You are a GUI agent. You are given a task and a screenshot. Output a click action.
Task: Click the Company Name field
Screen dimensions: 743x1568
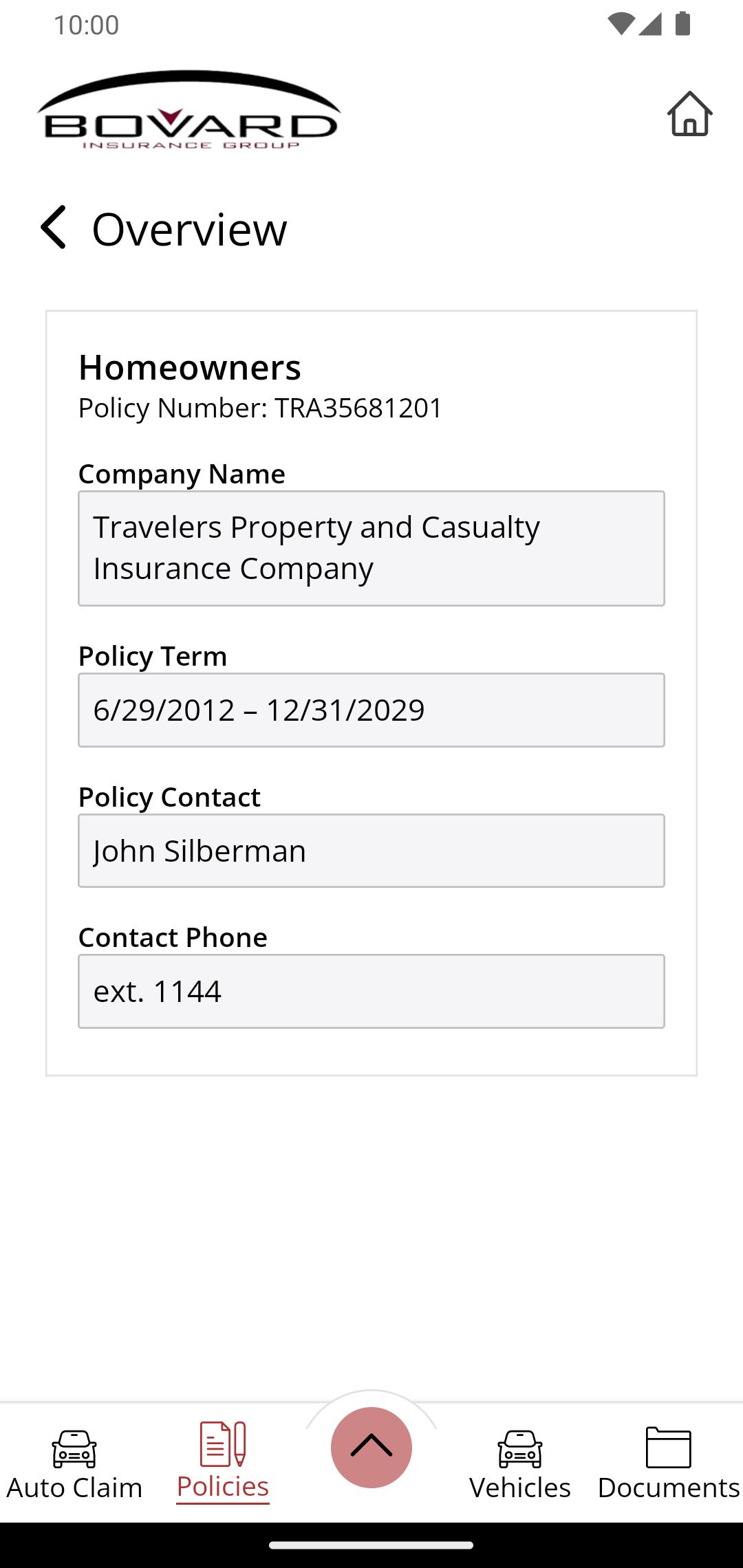(371, 548)
